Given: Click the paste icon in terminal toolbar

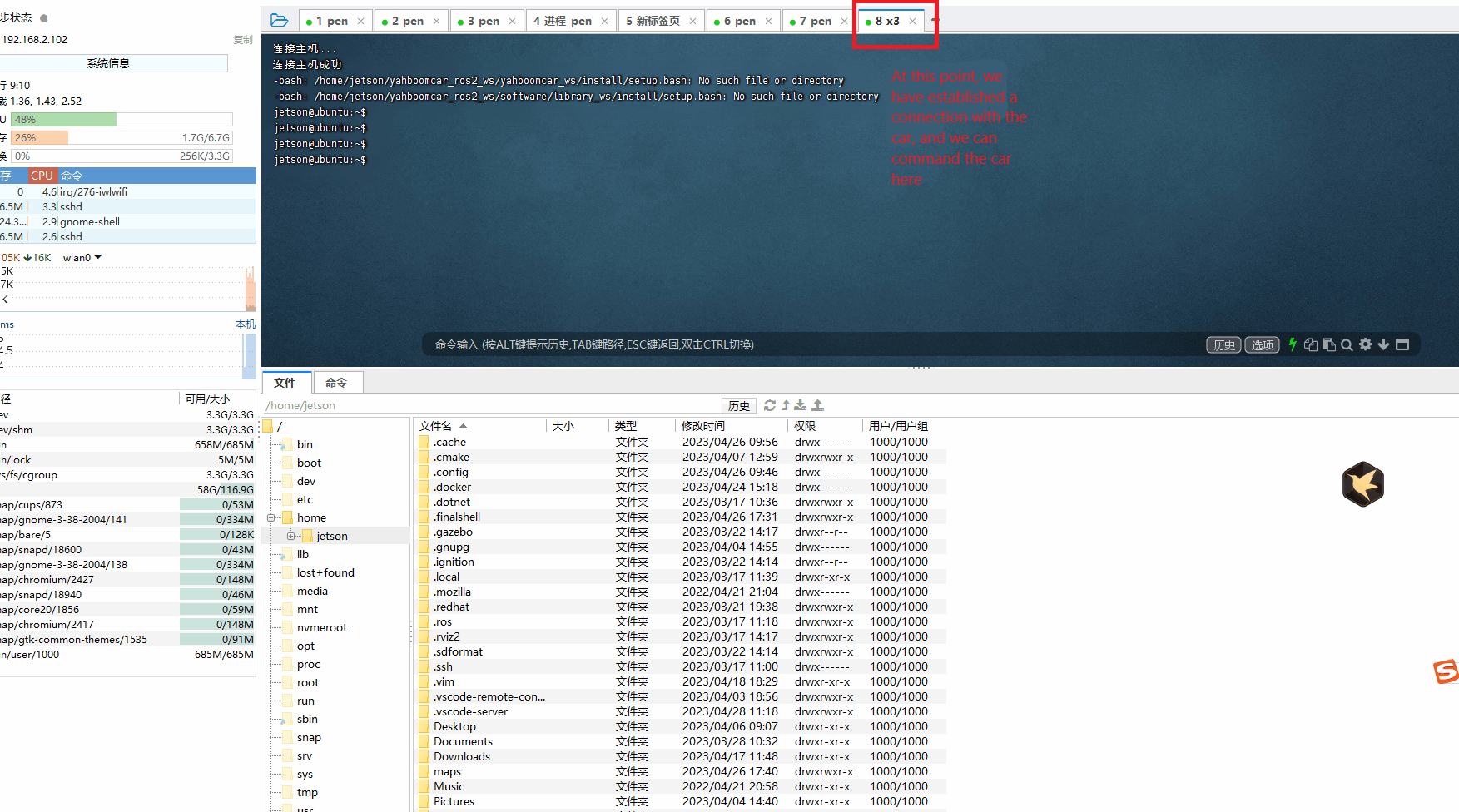Looking at the screenshot, I should (1328, 344).
